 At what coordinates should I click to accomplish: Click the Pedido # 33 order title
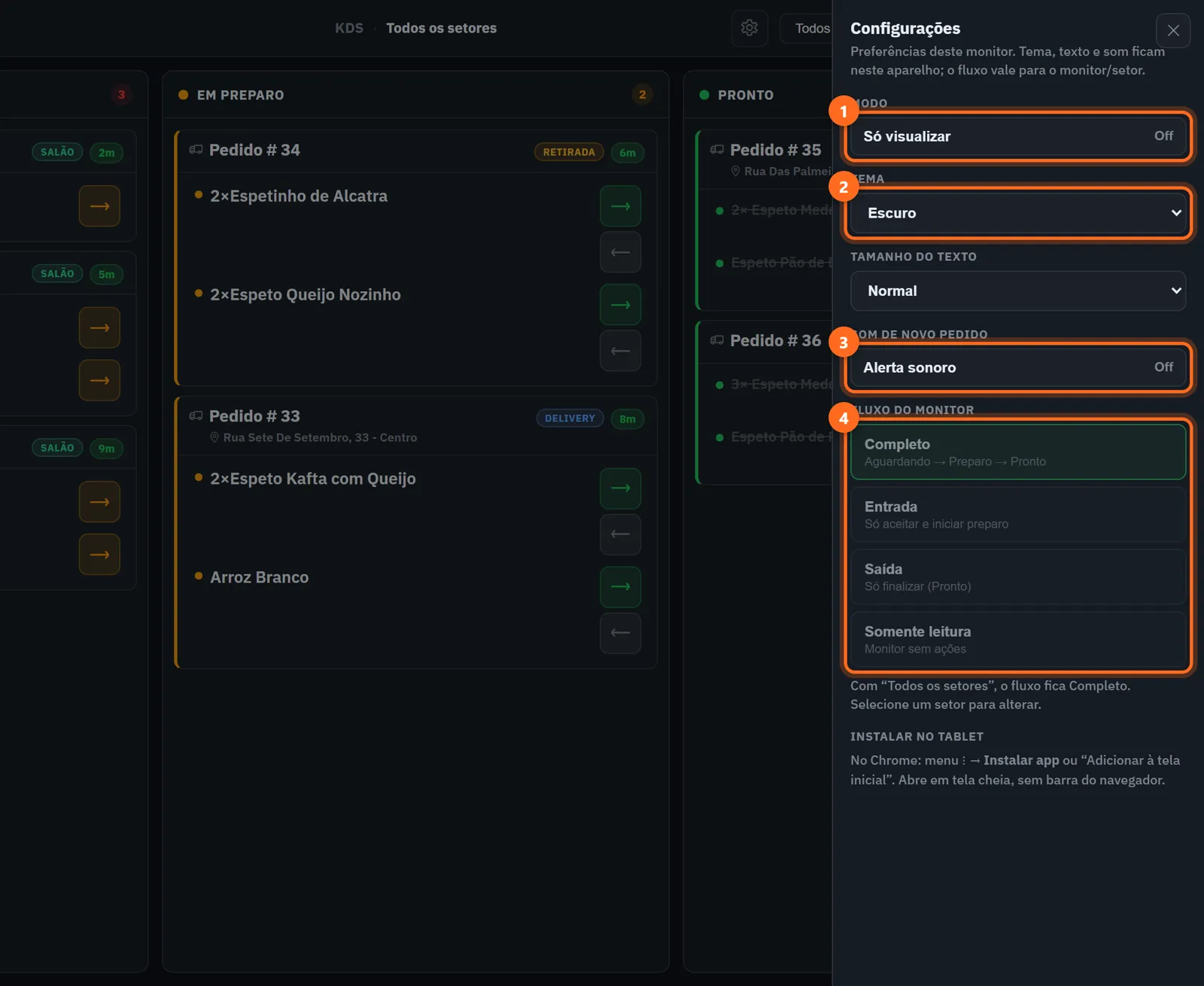254,416
